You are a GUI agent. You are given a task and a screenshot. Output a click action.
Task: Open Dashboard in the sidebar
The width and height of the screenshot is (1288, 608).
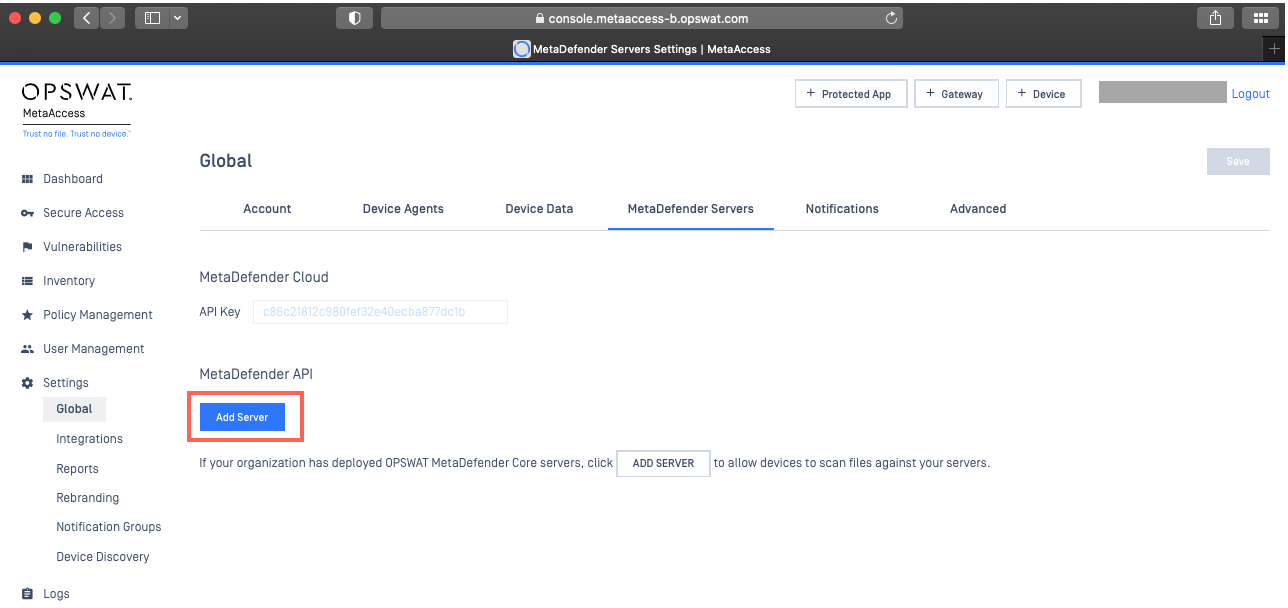point(73,179)
